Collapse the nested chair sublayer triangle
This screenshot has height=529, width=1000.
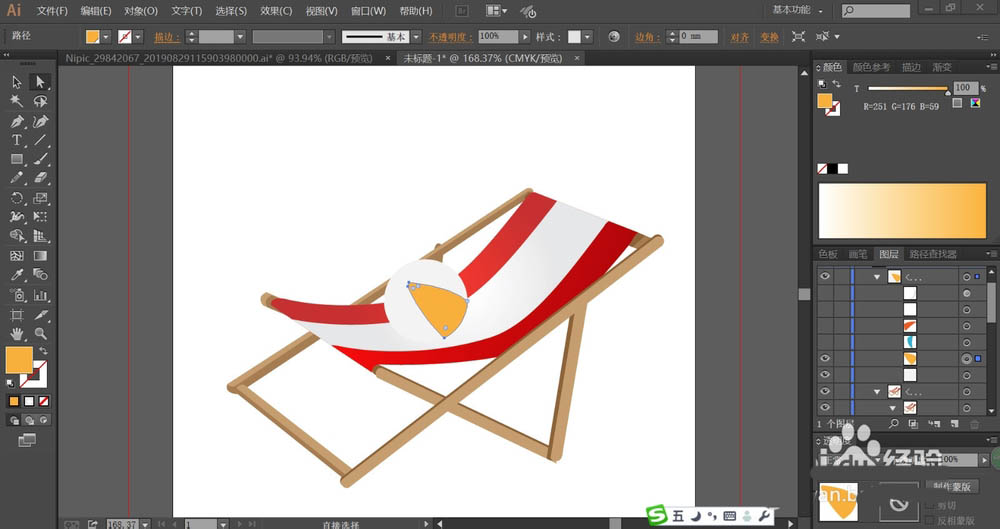click(893, 408)
